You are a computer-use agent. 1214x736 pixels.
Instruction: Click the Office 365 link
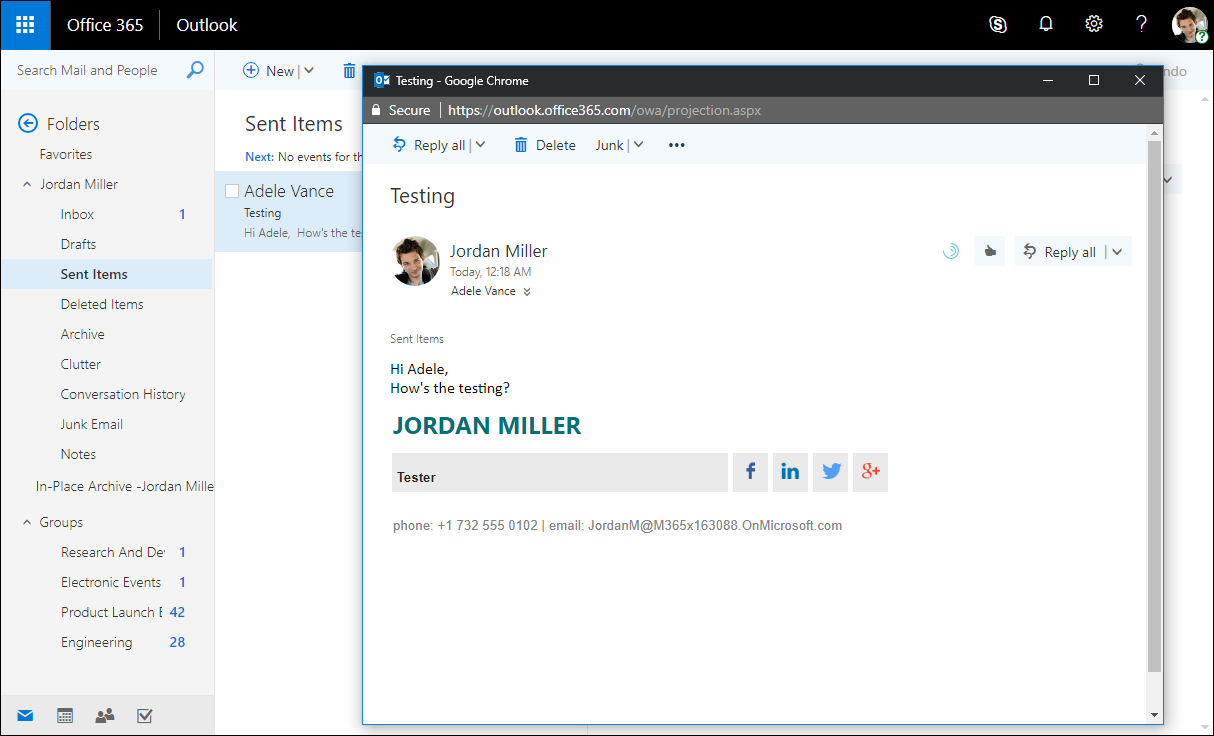pyautogui.click(x=105, y=25)
